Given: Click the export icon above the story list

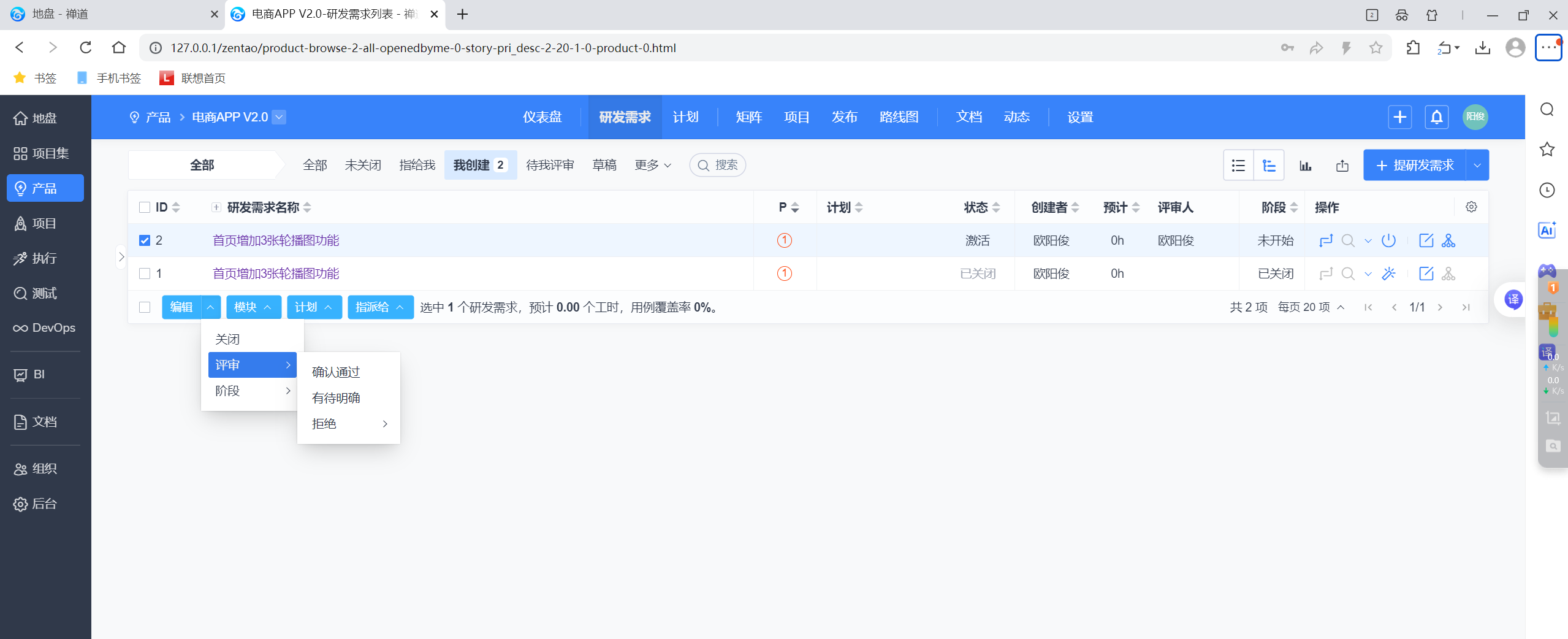Looking at the screenshot, I should (x=1342, y=165).
